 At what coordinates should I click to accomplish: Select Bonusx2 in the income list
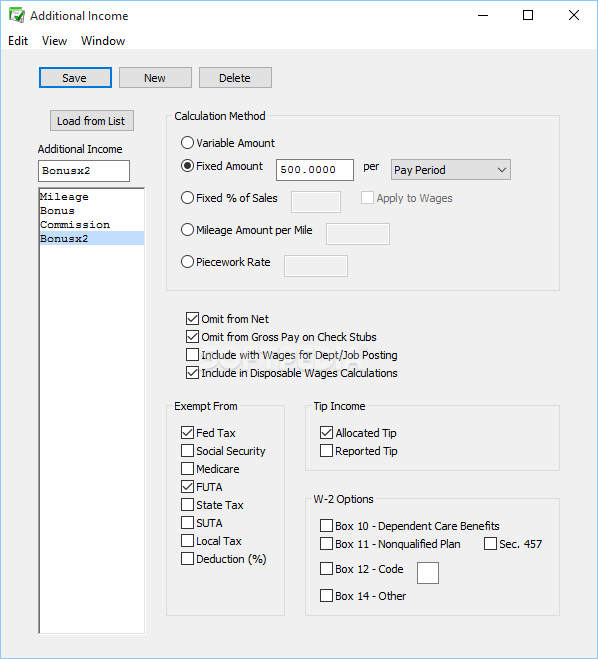pyautogui.click(x=92, y=238)
